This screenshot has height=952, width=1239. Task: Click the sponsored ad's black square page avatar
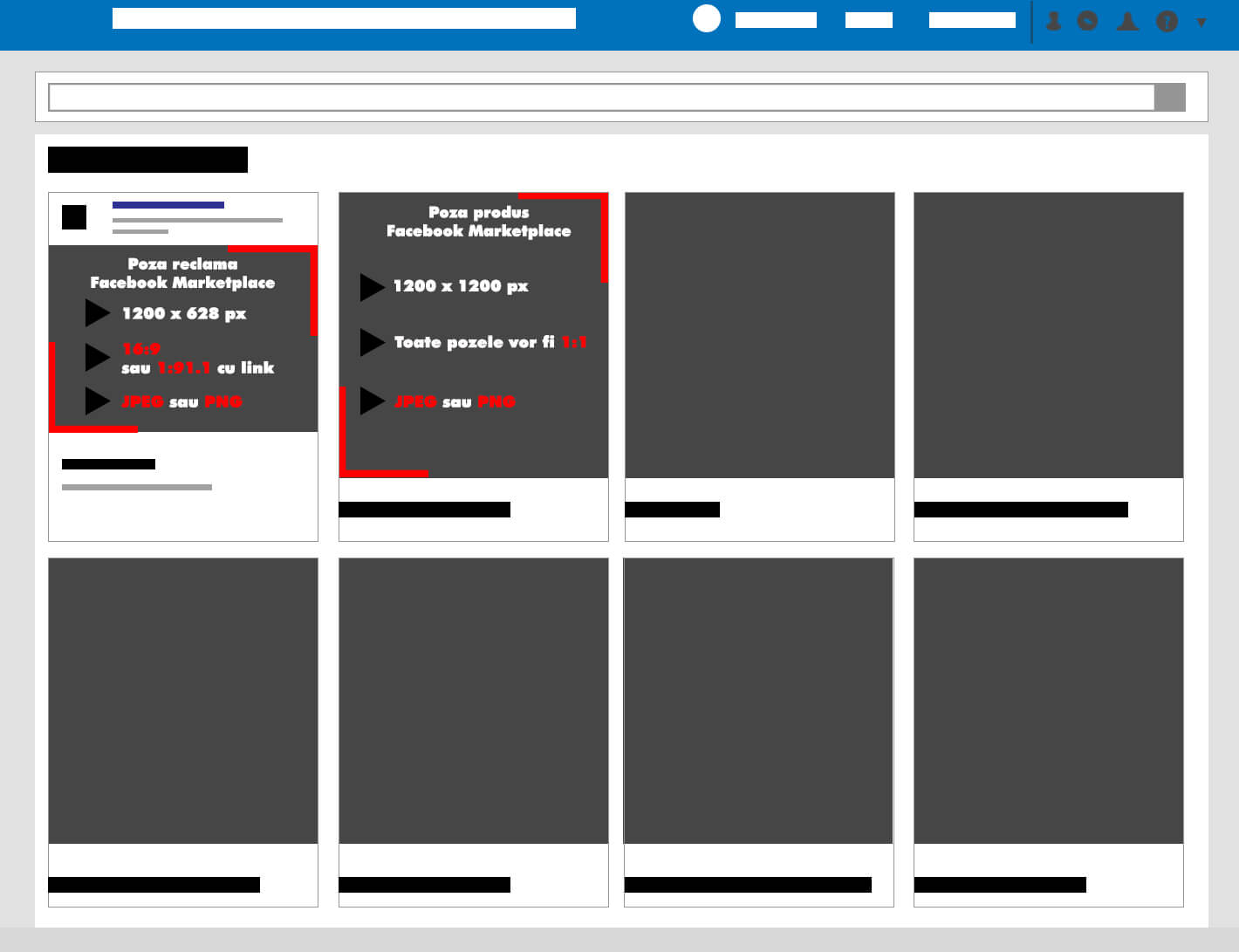(x=74, y=217)
